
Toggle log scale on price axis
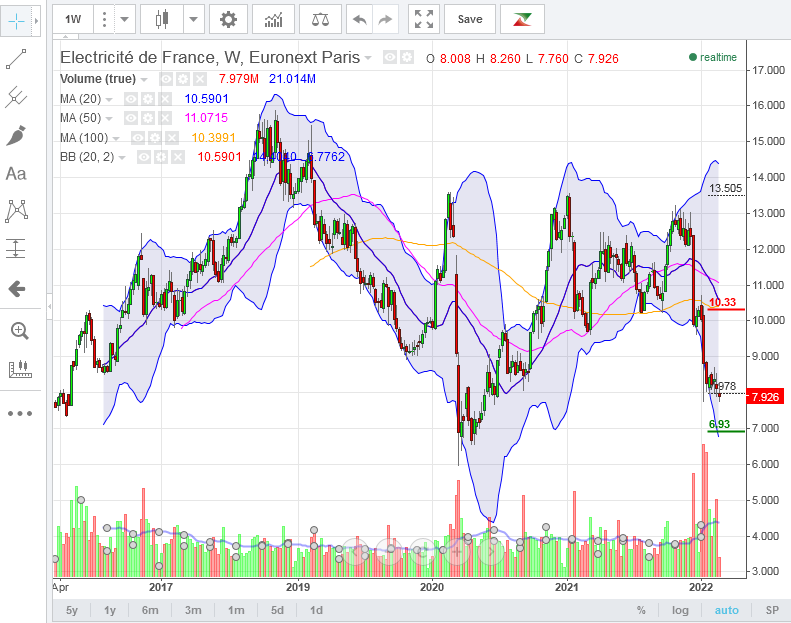coord(681,610)
